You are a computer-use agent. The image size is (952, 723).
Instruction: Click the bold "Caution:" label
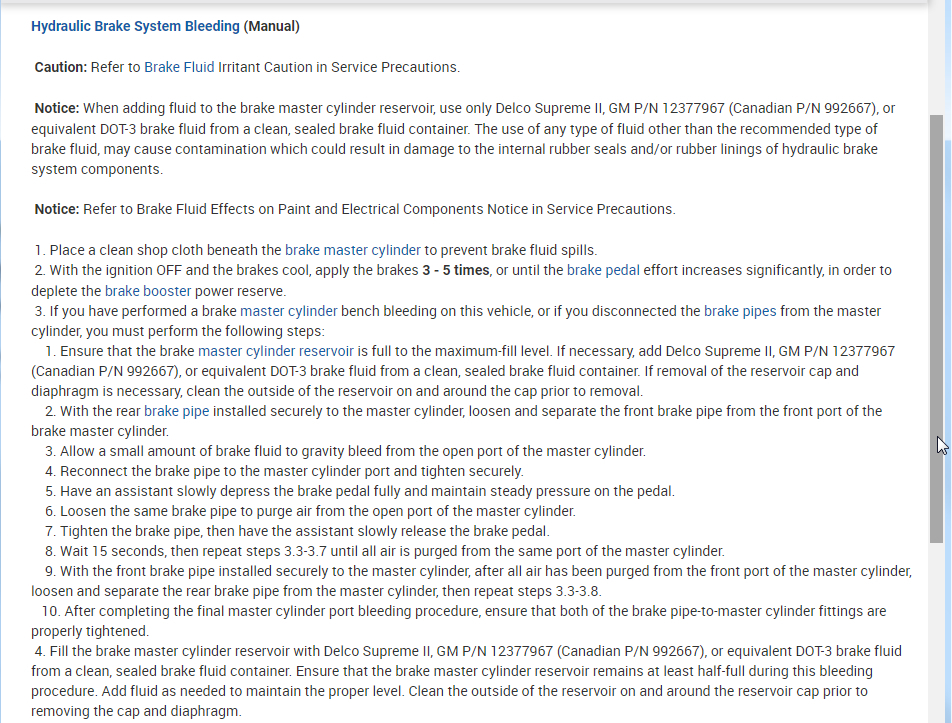pos(60,67)
